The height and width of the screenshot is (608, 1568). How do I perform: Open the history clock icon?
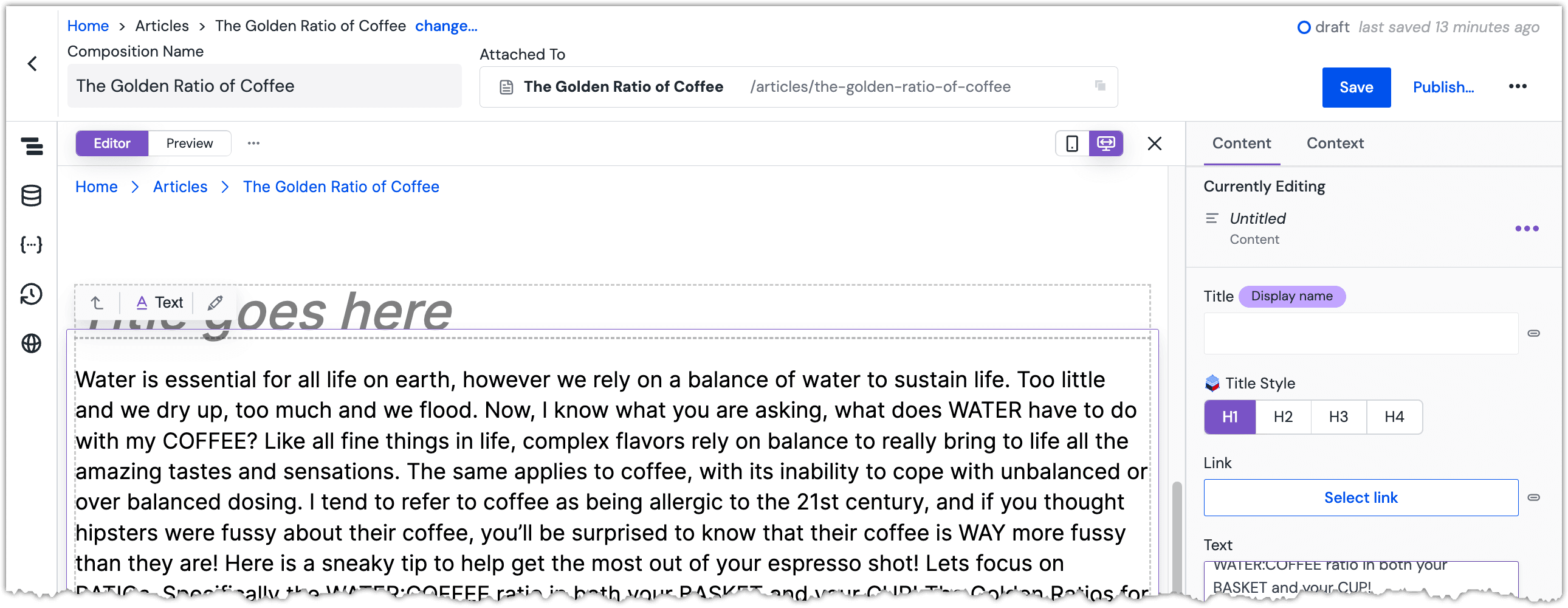click(32, 294)
